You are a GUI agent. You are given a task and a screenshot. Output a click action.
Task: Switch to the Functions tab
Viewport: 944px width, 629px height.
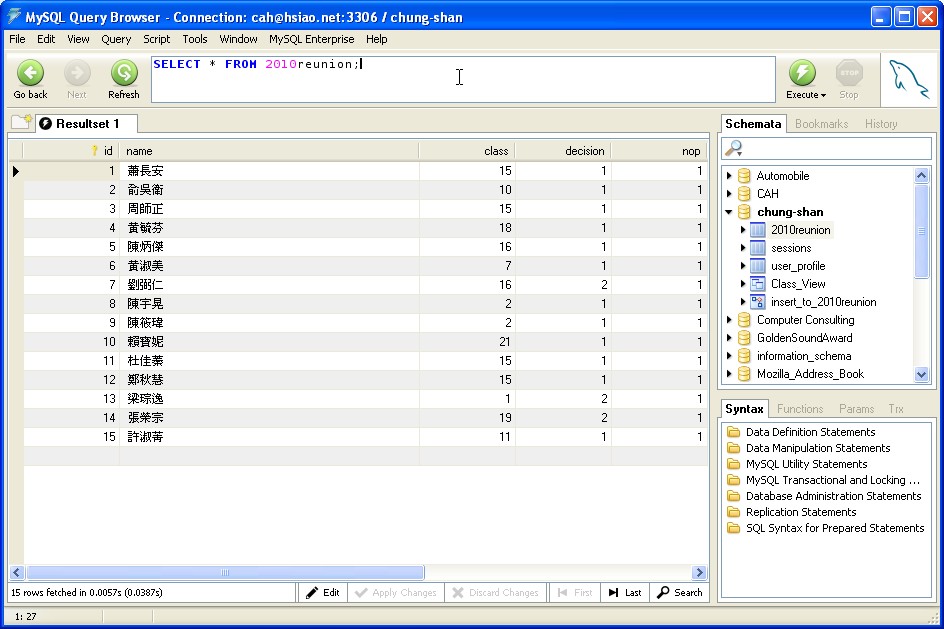click(x=800, y=409)
